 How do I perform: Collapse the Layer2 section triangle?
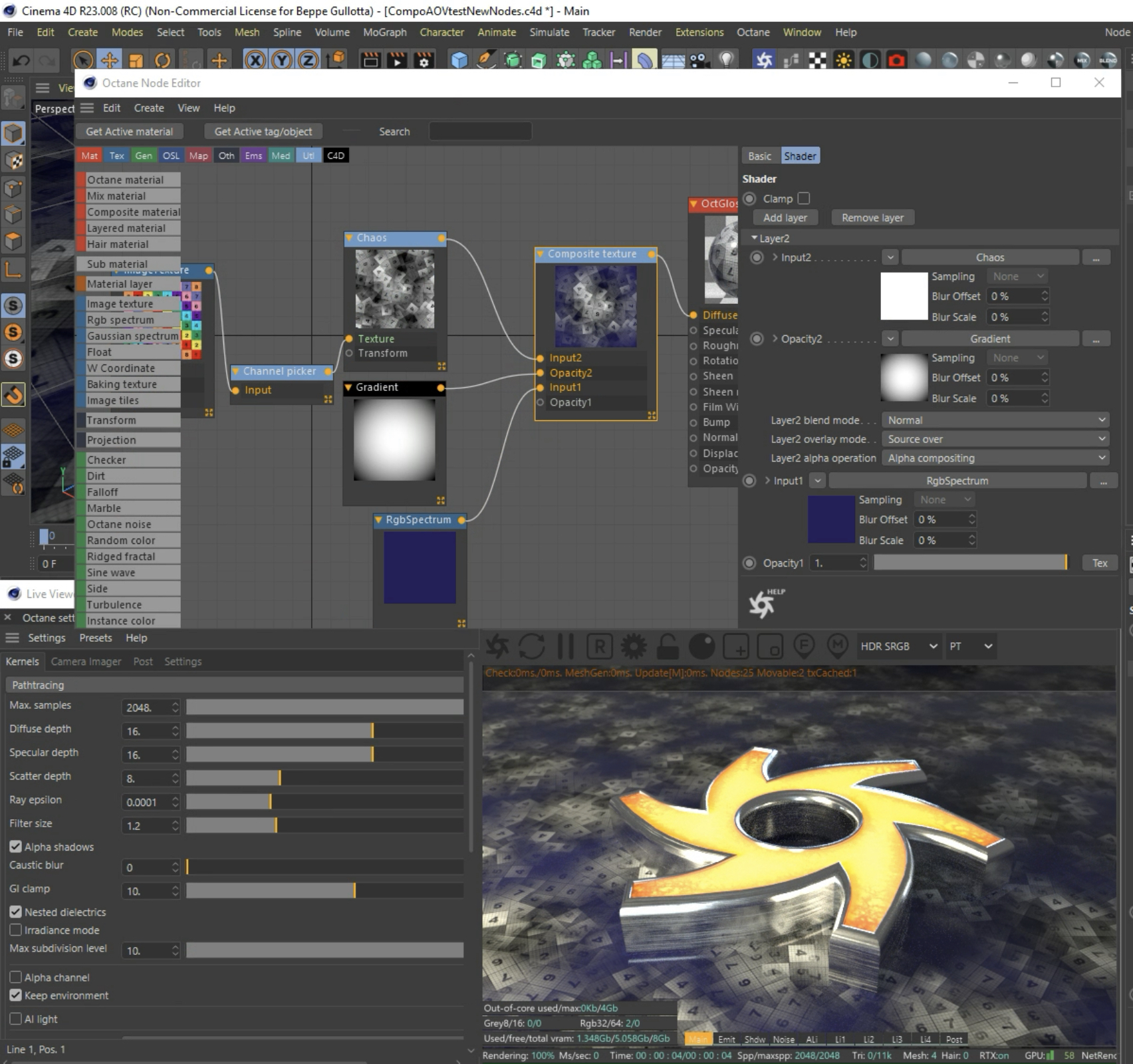click(754, 237)
